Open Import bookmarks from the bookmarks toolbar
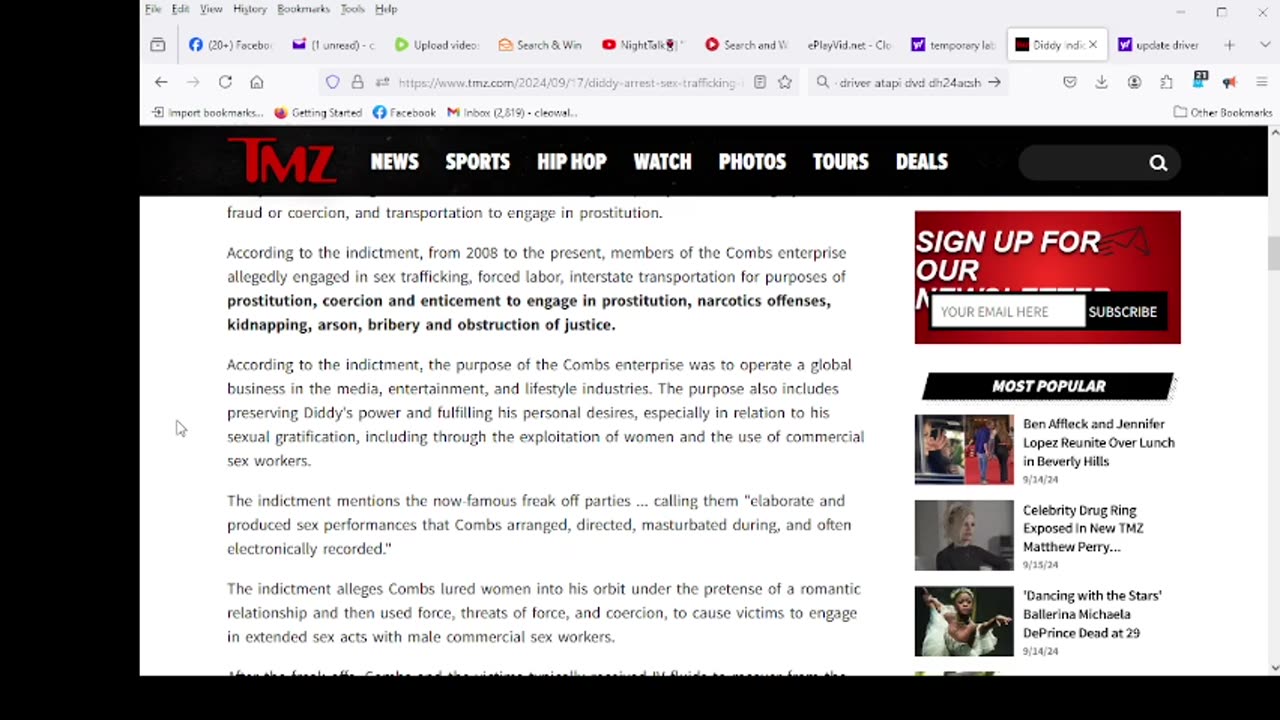Image resolution: width=1280 pixels, height=720 pixels. pos(207,112)
